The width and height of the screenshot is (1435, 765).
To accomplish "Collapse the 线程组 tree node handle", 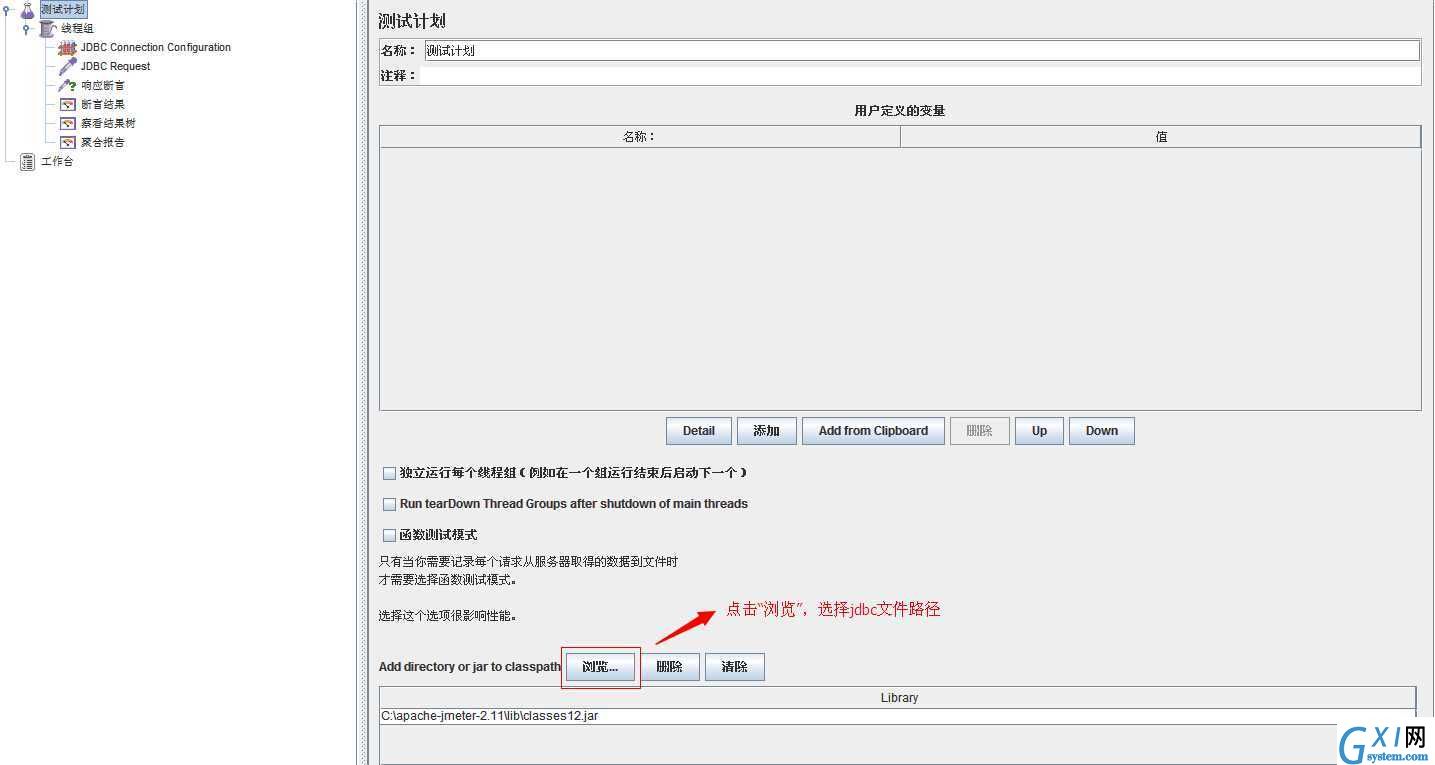I will tap(26, 29).
